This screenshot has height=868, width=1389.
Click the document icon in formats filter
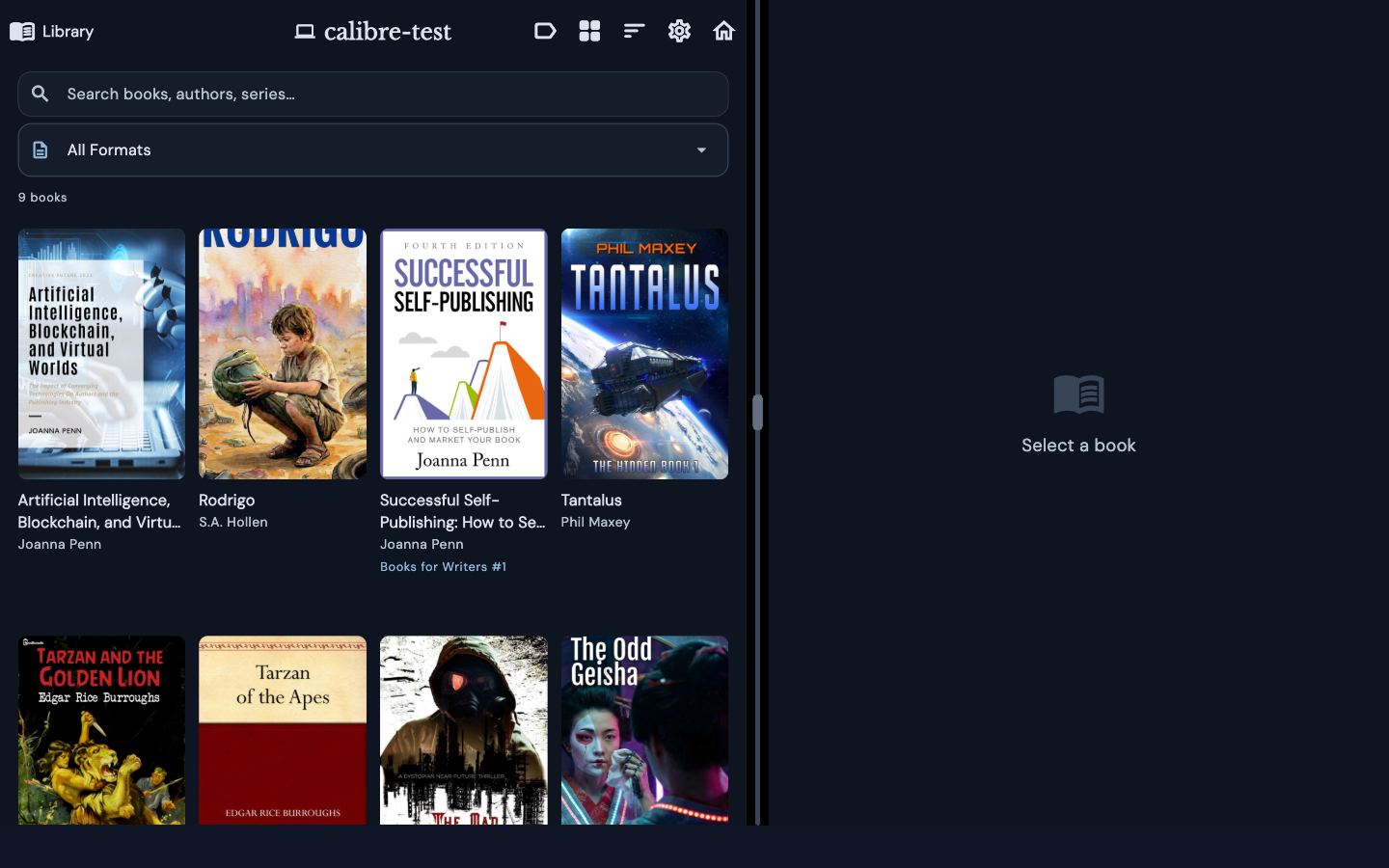[41, 150]
